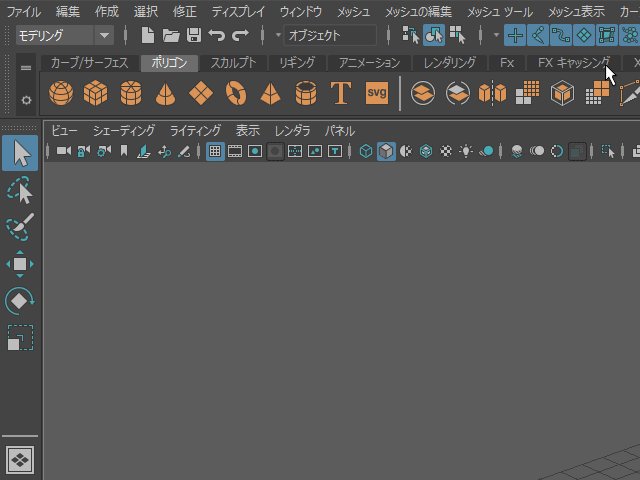Open the メッシュ ツール menu
The width and height of the screenshot is (640, 480).
(x=500, y=12)
